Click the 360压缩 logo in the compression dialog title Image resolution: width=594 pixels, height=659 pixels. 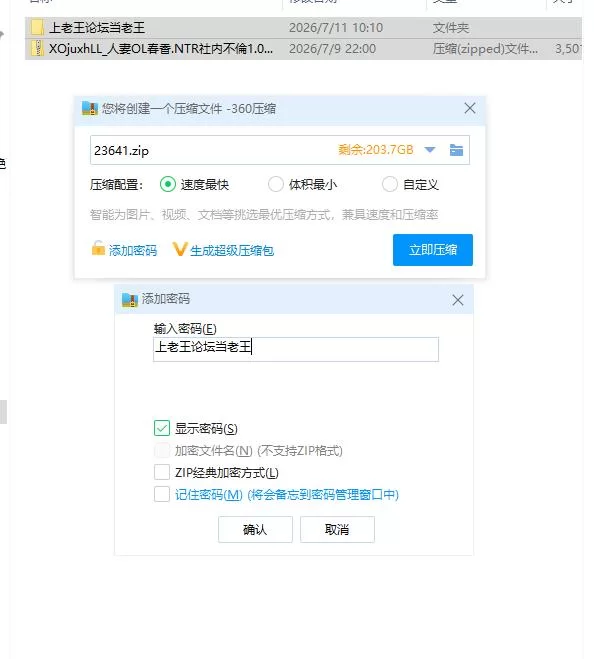click(x=90, y=108)
